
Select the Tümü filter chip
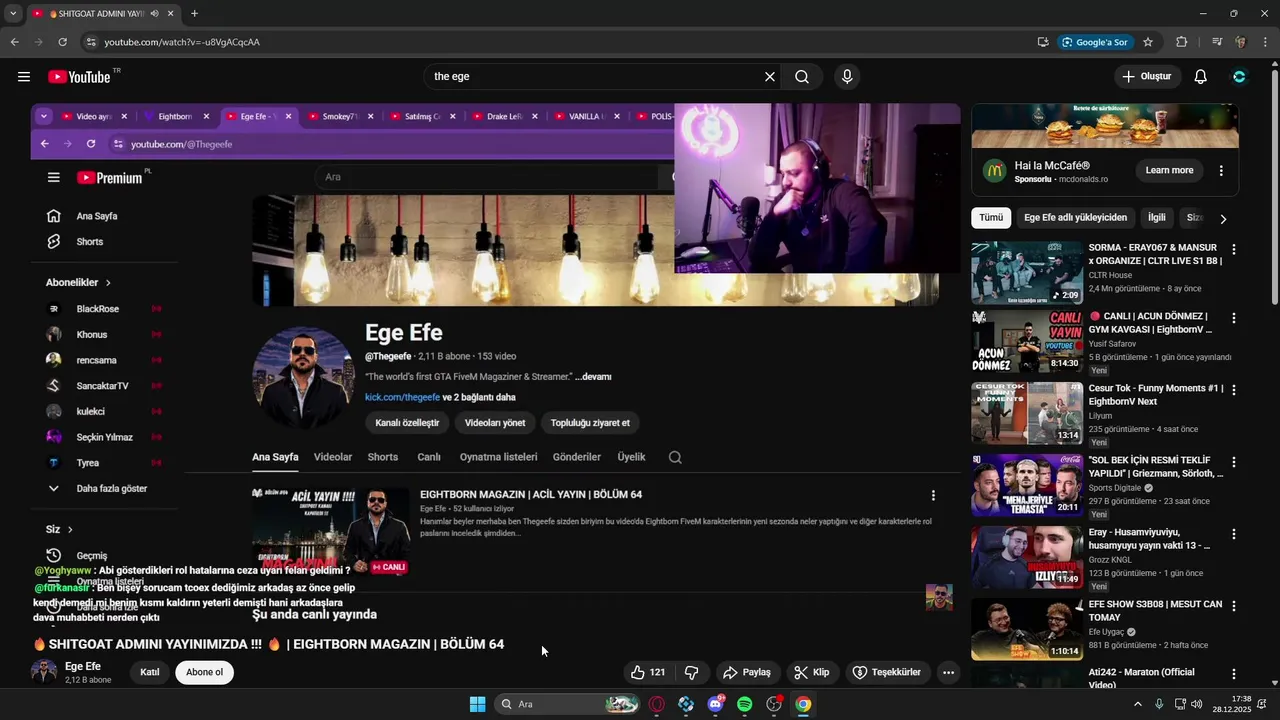point(991,218)
